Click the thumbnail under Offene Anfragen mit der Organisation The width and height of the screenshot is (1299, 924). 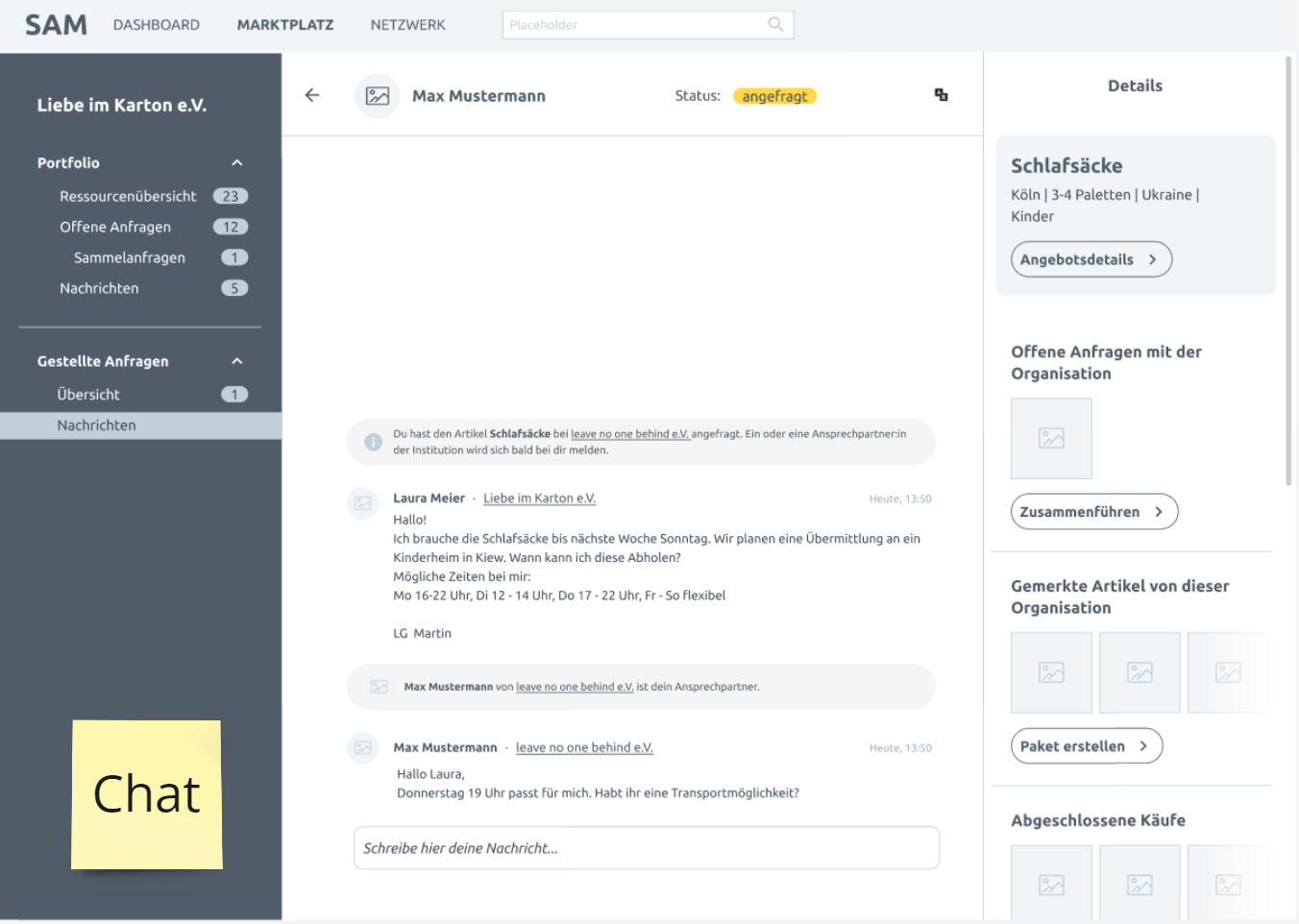[1051, 438]
